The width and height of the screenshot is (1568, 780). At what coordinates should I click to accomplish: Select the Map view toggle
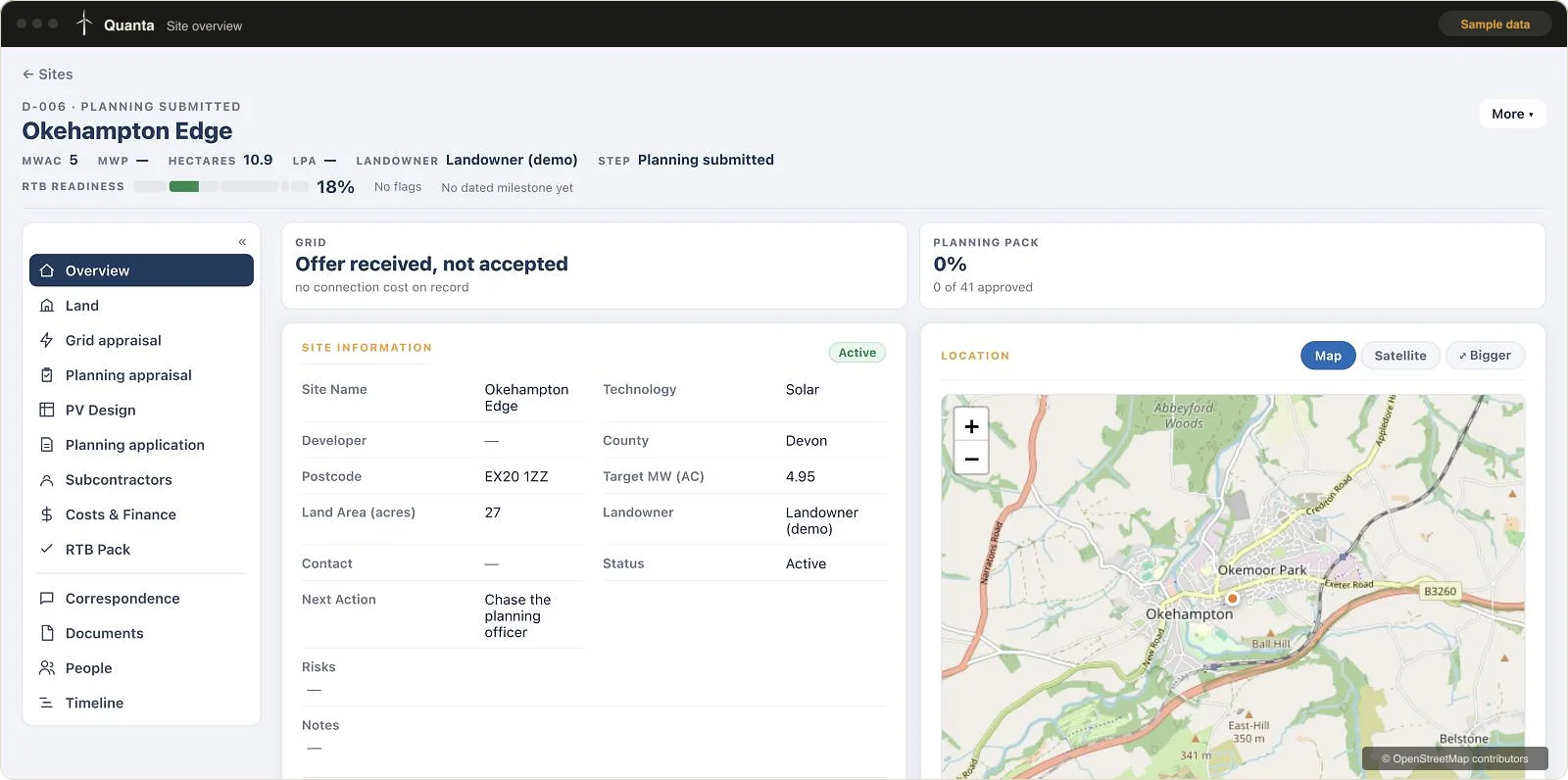pos(1328,356)
